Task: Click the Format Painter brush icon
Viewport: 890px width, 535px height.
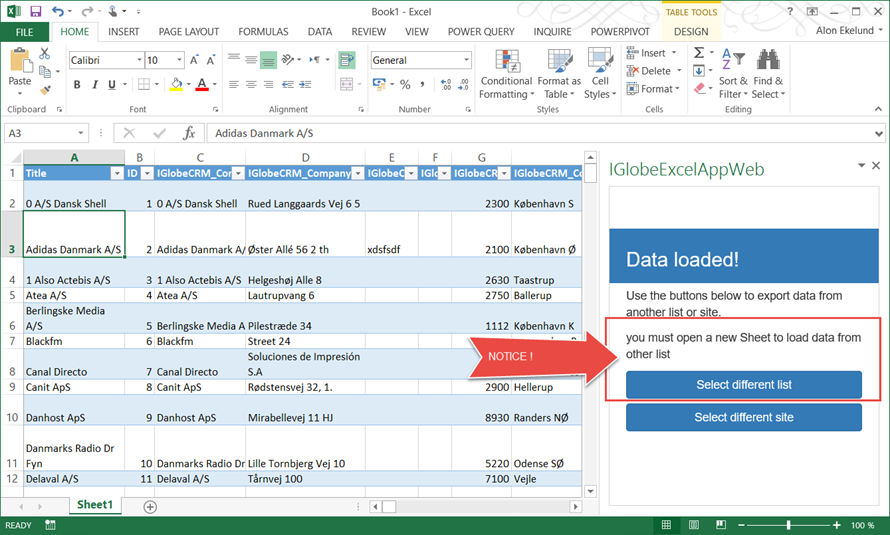Action: (x=45, y=90)
